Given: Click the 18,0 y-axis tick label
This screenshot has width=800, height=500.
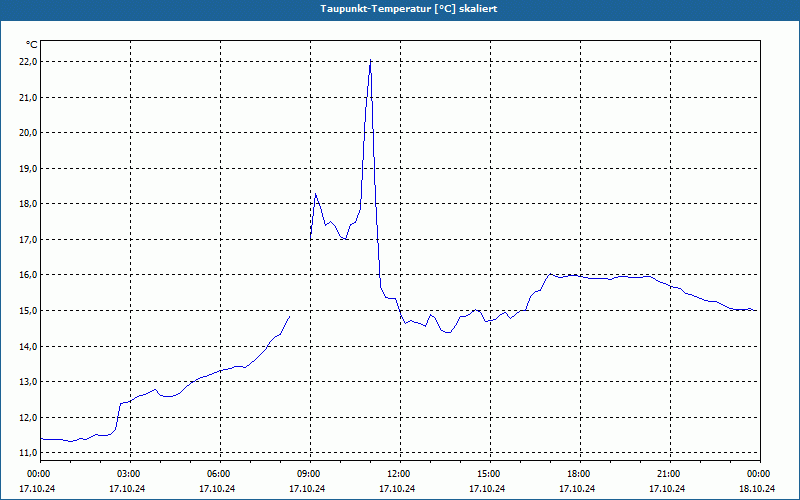Looking at the screenshot, I should [28, 204].
